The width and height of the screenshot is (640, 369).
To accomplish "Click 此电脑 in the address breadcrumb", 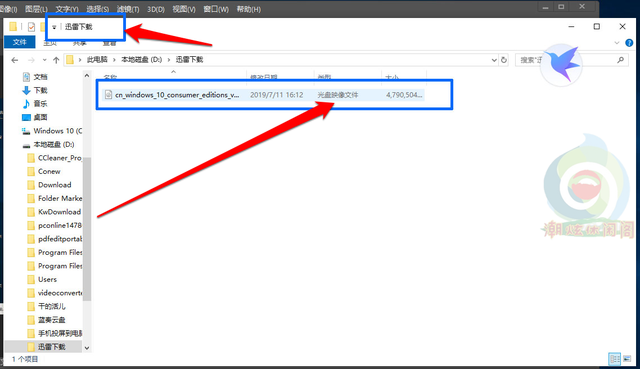I will tap(97, 60).
